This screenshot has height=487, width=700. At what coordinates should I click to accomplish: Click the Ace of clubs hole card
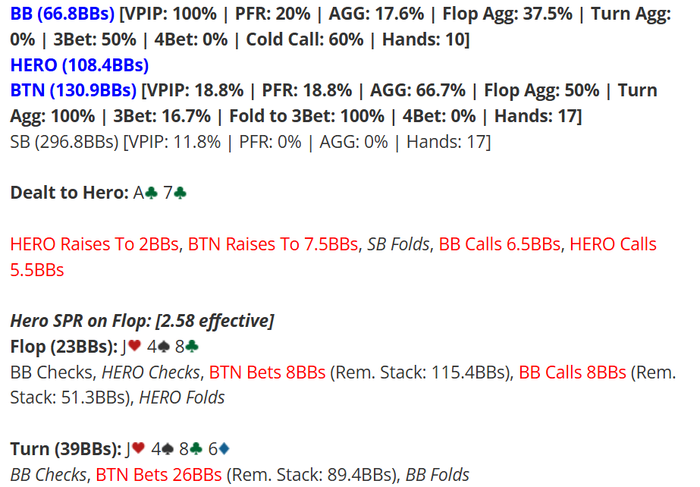pyautogui.click(x=146, y=193)
